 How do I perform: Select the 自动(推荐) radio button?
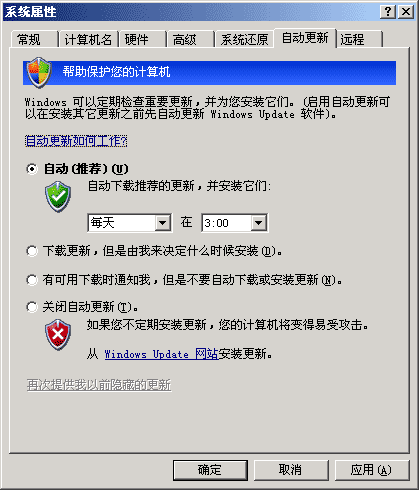(32, 169)
